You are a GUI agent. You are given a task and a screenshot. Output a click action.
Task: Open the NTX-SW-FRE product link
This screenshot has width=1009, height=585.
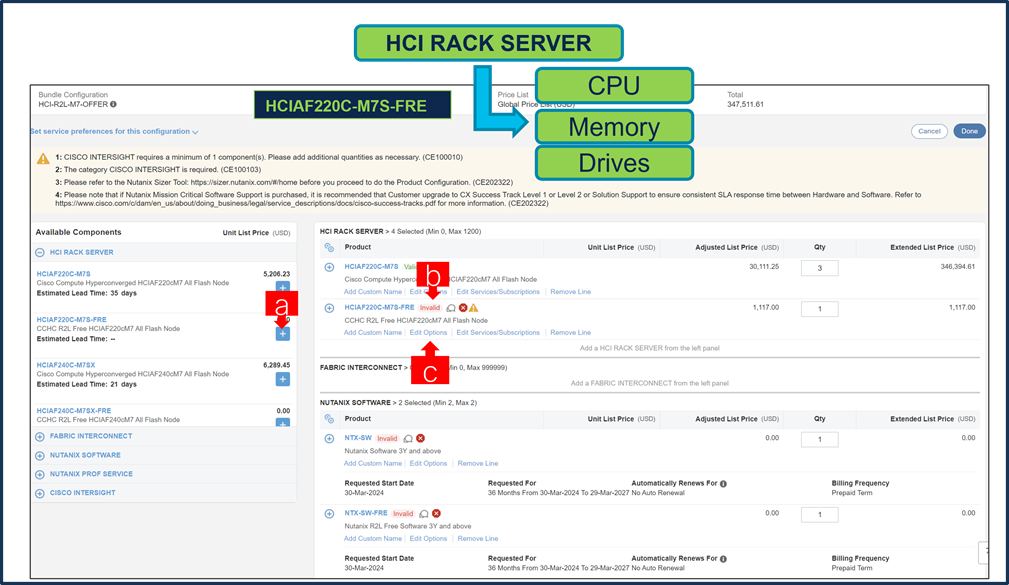point(366,514)
